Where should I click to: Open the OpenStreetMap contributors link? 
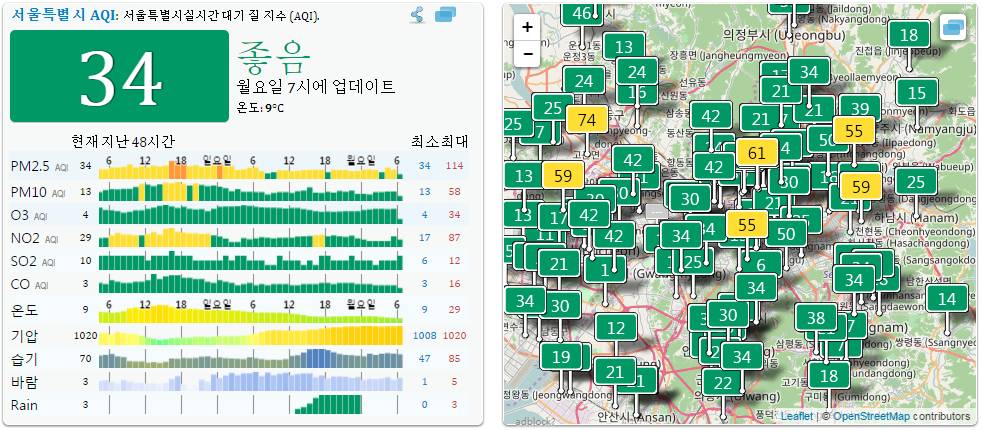click(x=871, y=416)
